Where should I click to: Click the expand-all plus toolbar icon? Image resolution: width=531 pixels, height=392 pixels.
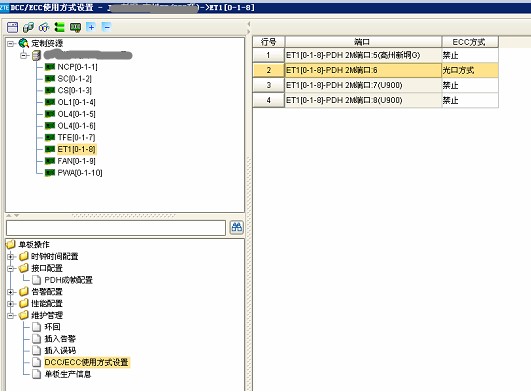(91, 27)
